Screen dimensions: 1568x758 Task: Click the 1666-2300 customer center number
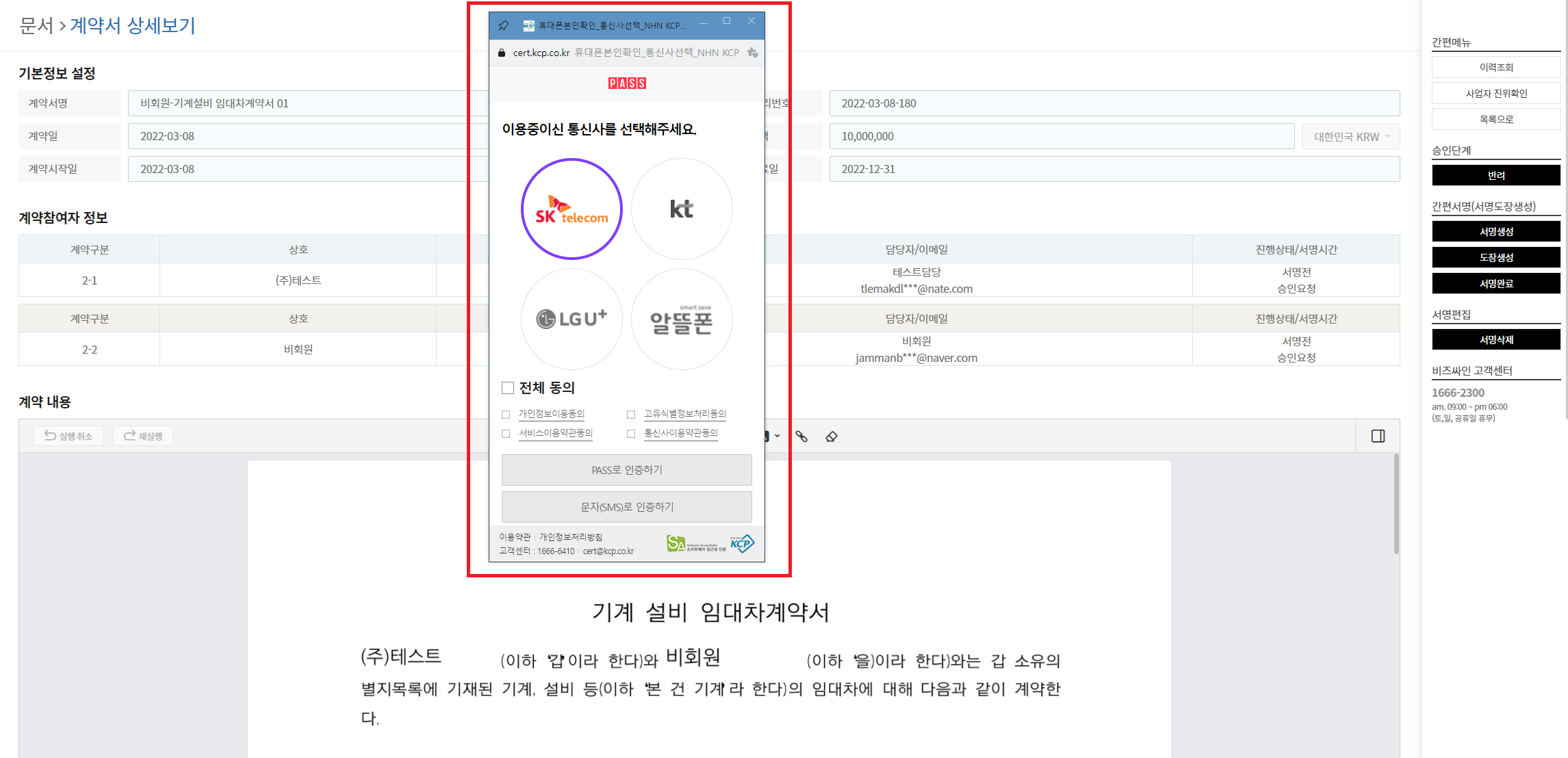tap(1458, 393)
